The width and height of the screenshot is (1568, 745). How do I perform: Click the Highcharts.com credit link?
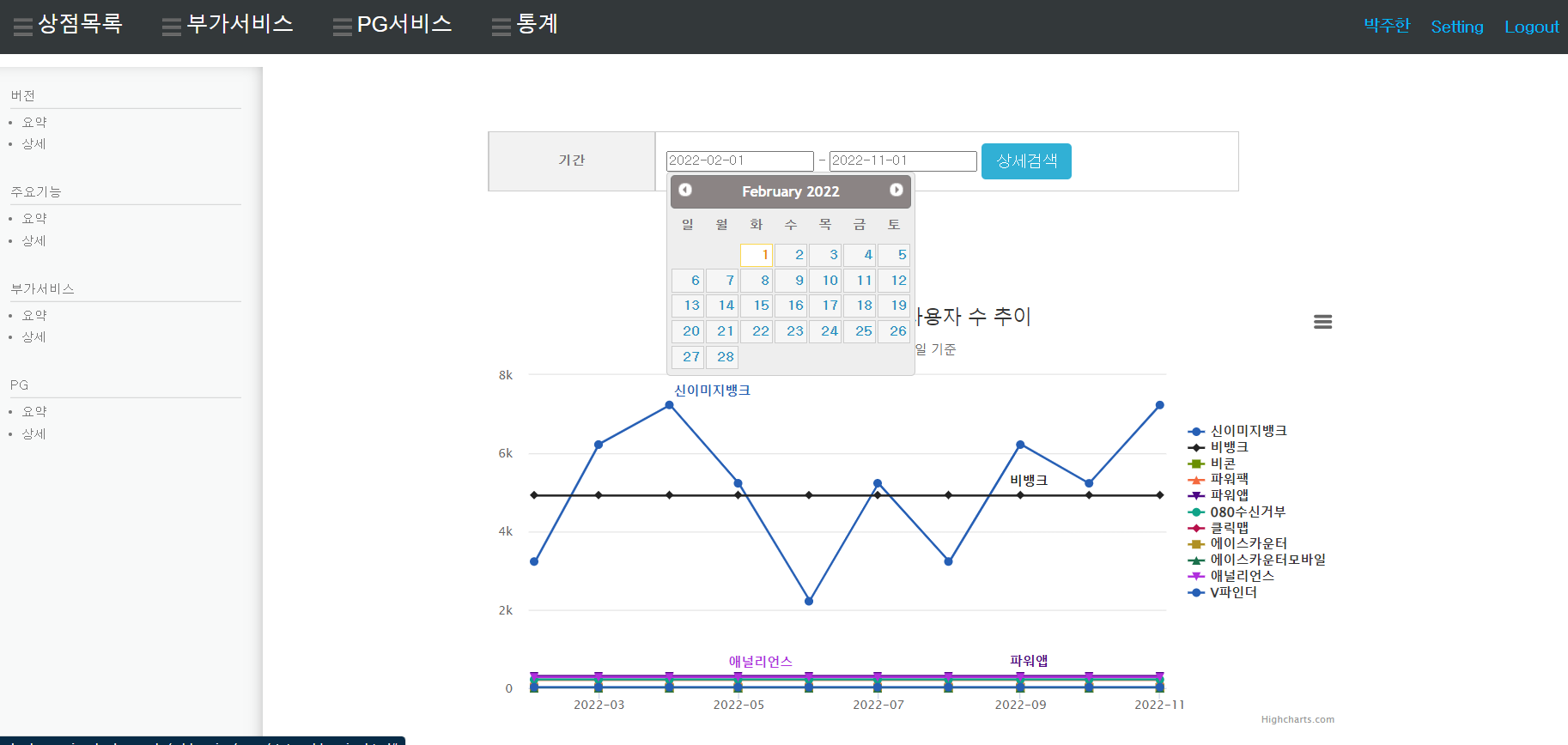coord(1298,719)
